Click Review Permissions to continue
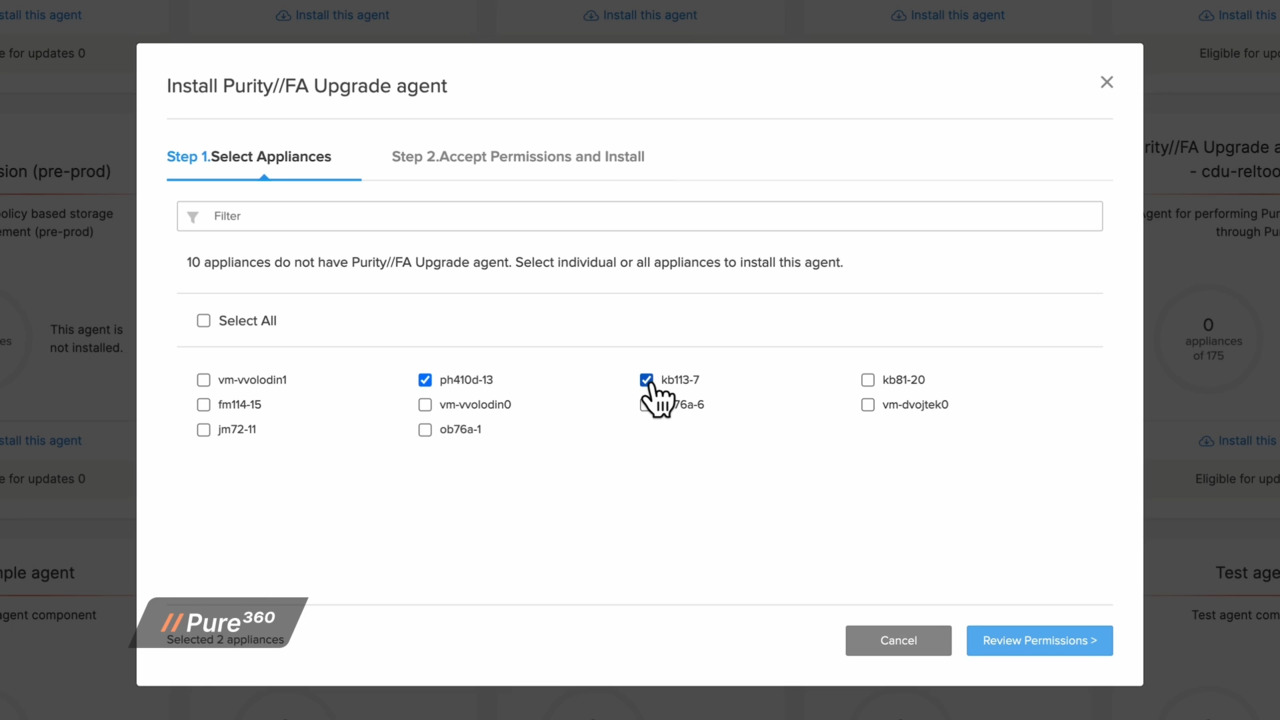1280x720 pixels. pyautogui.click(x=1039, y=641)
